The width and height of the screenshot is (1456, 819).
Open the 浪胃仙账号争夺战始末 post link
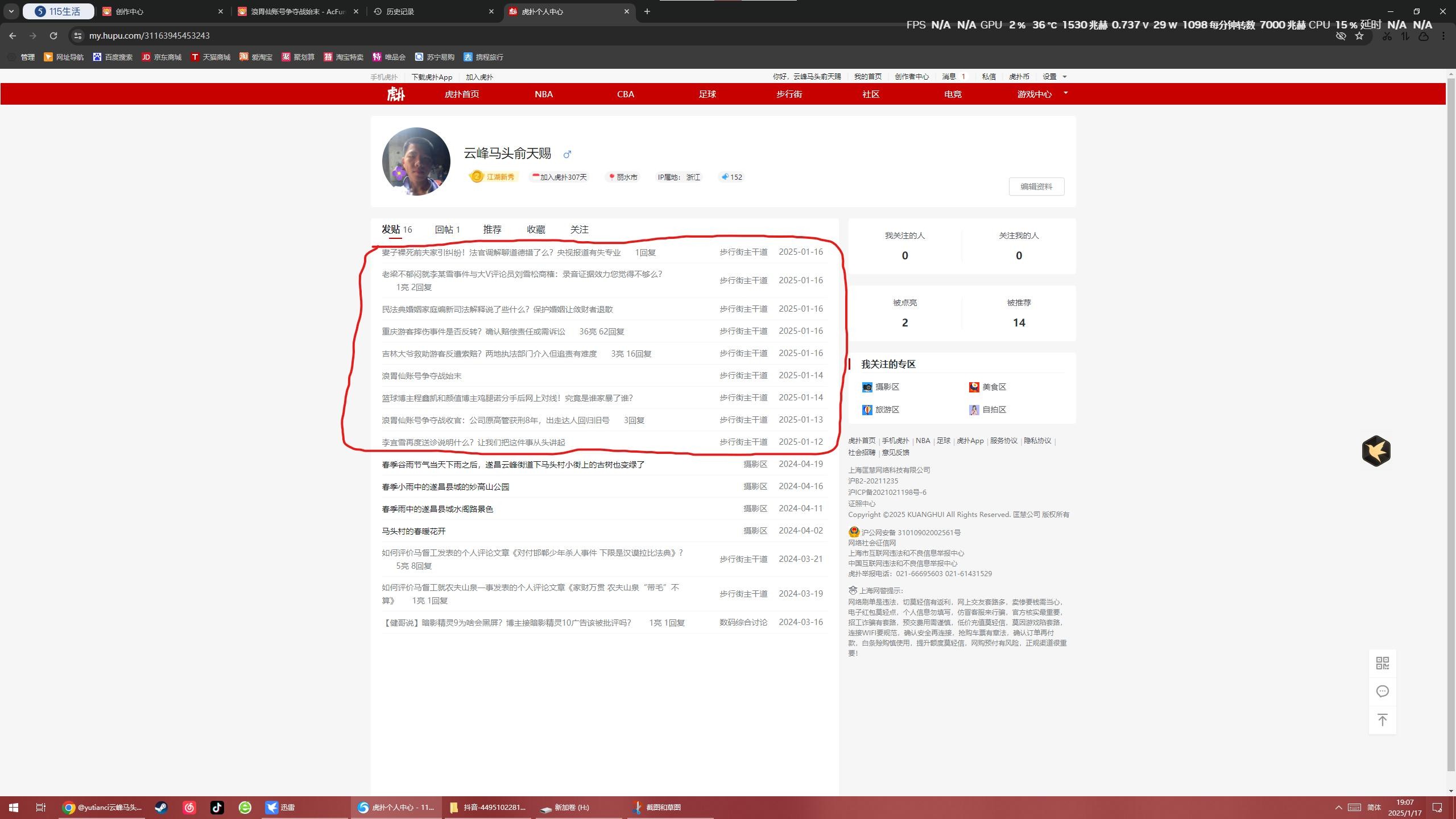(421, 376)
